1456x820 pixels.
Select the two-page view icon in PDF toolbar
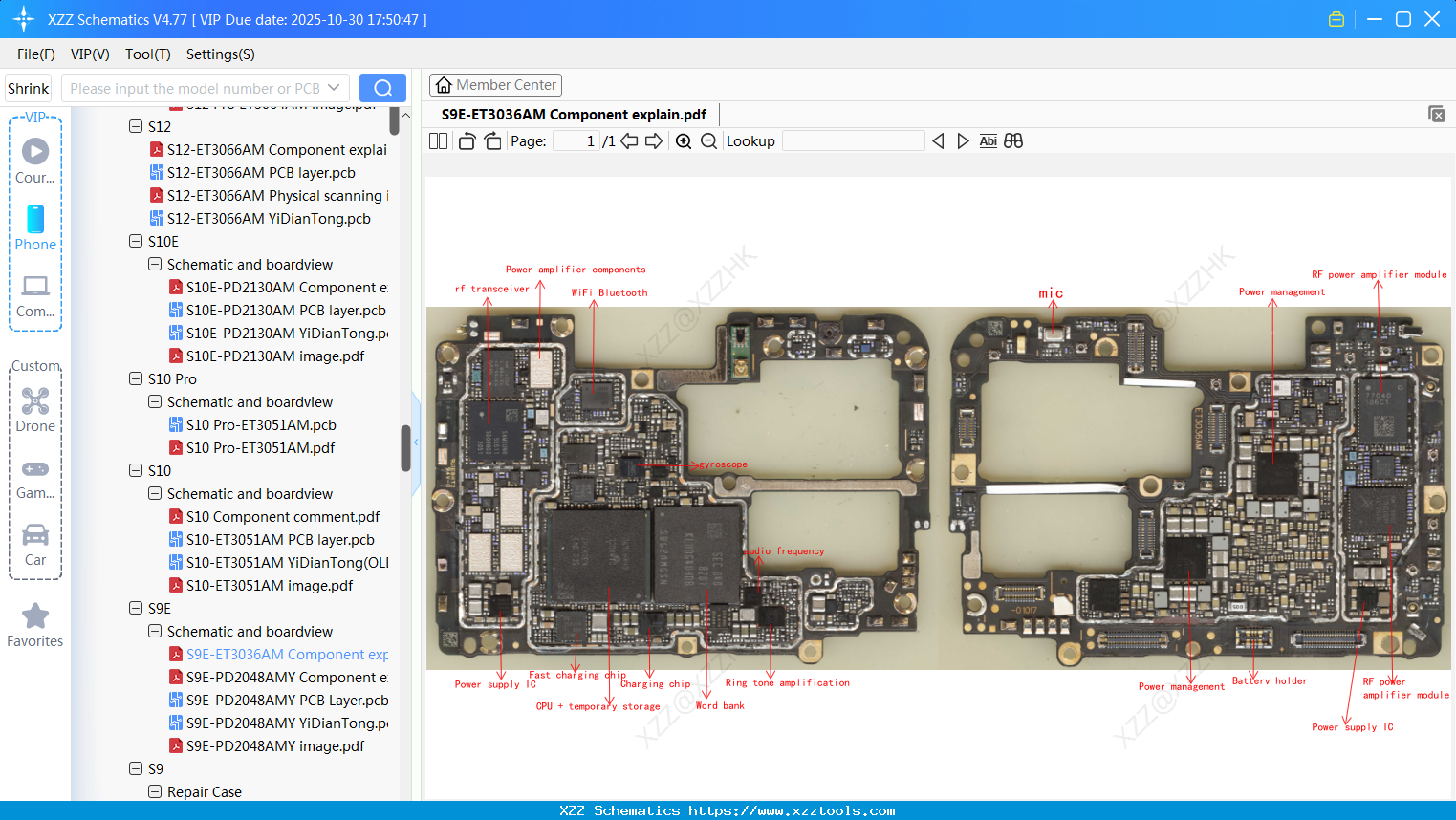click(438, 140)
